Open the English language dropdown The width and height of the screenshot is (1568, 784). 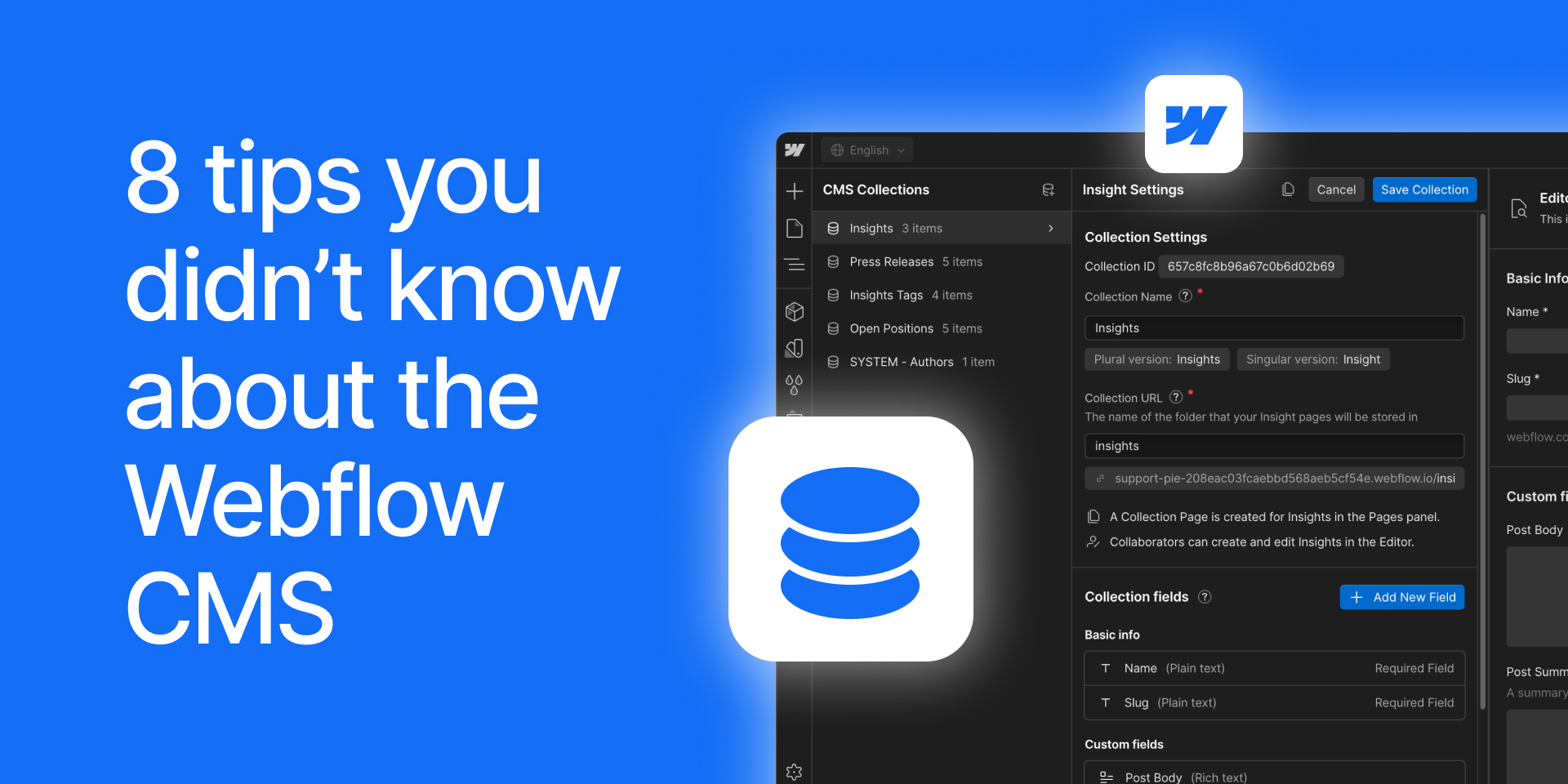(x=866, y=149)
